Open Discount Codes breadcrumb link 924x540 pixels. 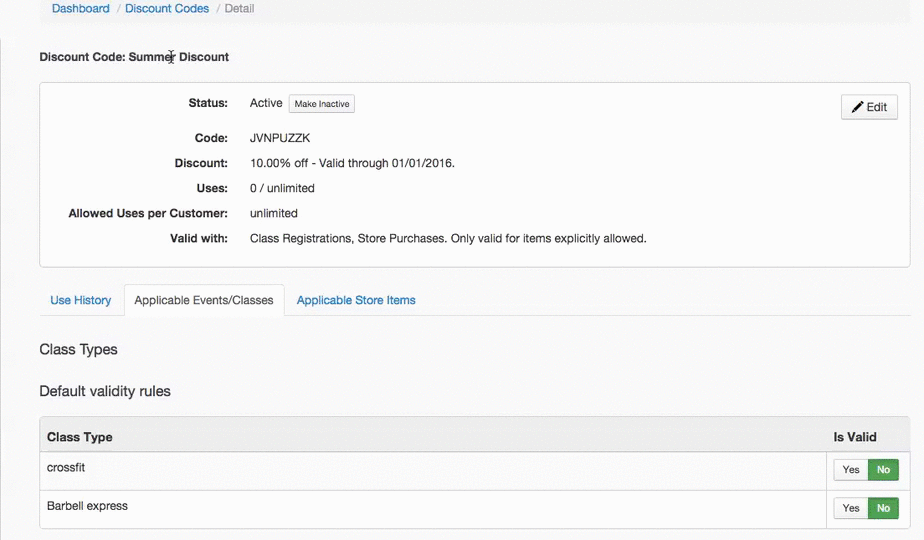[x=167, y=9]
